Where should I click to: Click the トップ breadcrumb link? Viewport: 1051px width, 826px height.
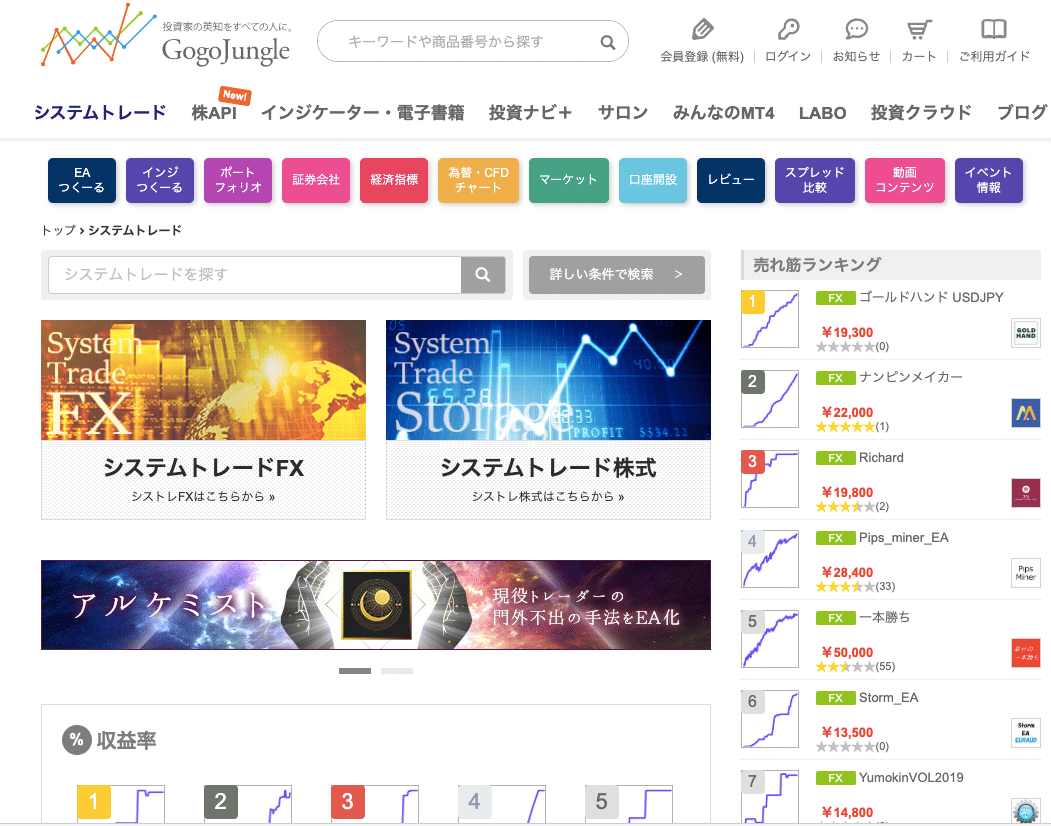pos(58,230)
